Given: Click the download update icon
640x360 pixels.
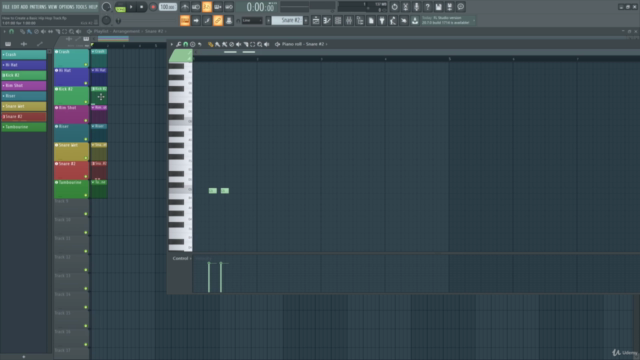Looking at the screenshot, I should 415,20.
